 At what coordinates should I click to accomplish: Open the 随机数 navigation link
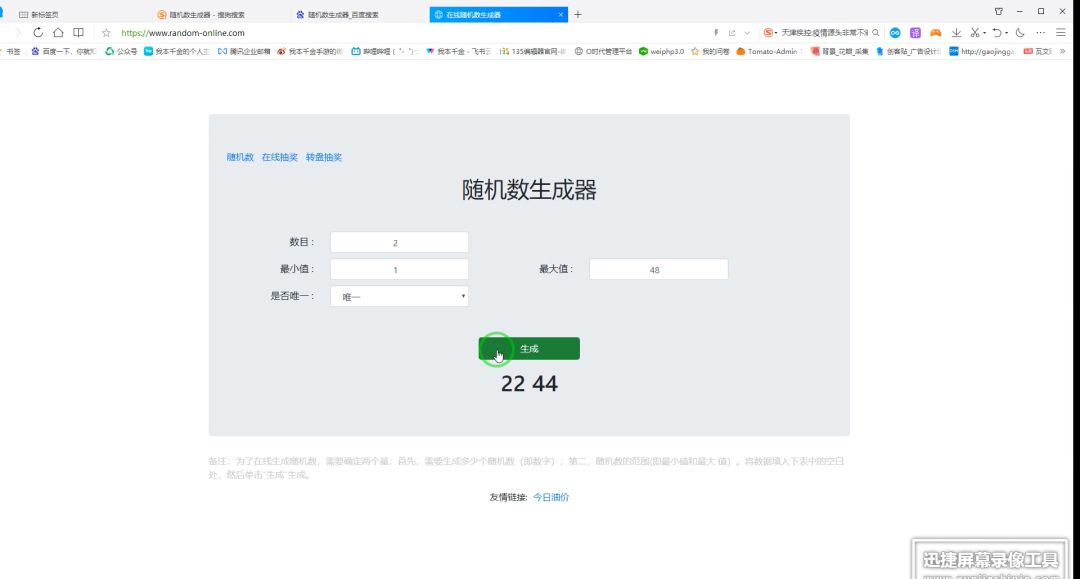click(x=240, y=157)
